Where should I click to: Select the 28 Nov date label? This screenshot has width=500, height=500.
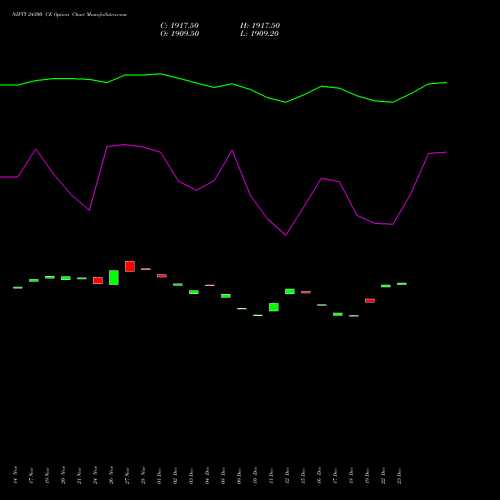coord(143,475)
